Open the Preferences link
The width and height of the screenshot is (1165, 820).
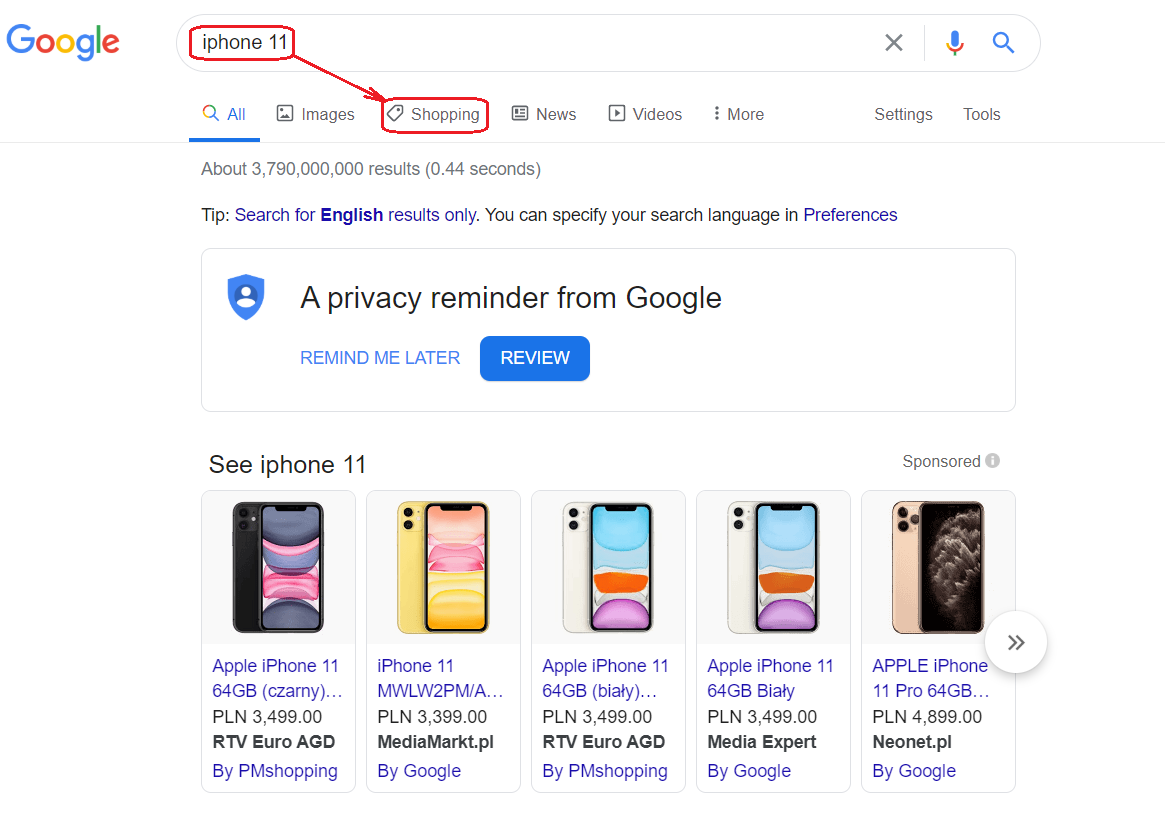click(850, 215)
